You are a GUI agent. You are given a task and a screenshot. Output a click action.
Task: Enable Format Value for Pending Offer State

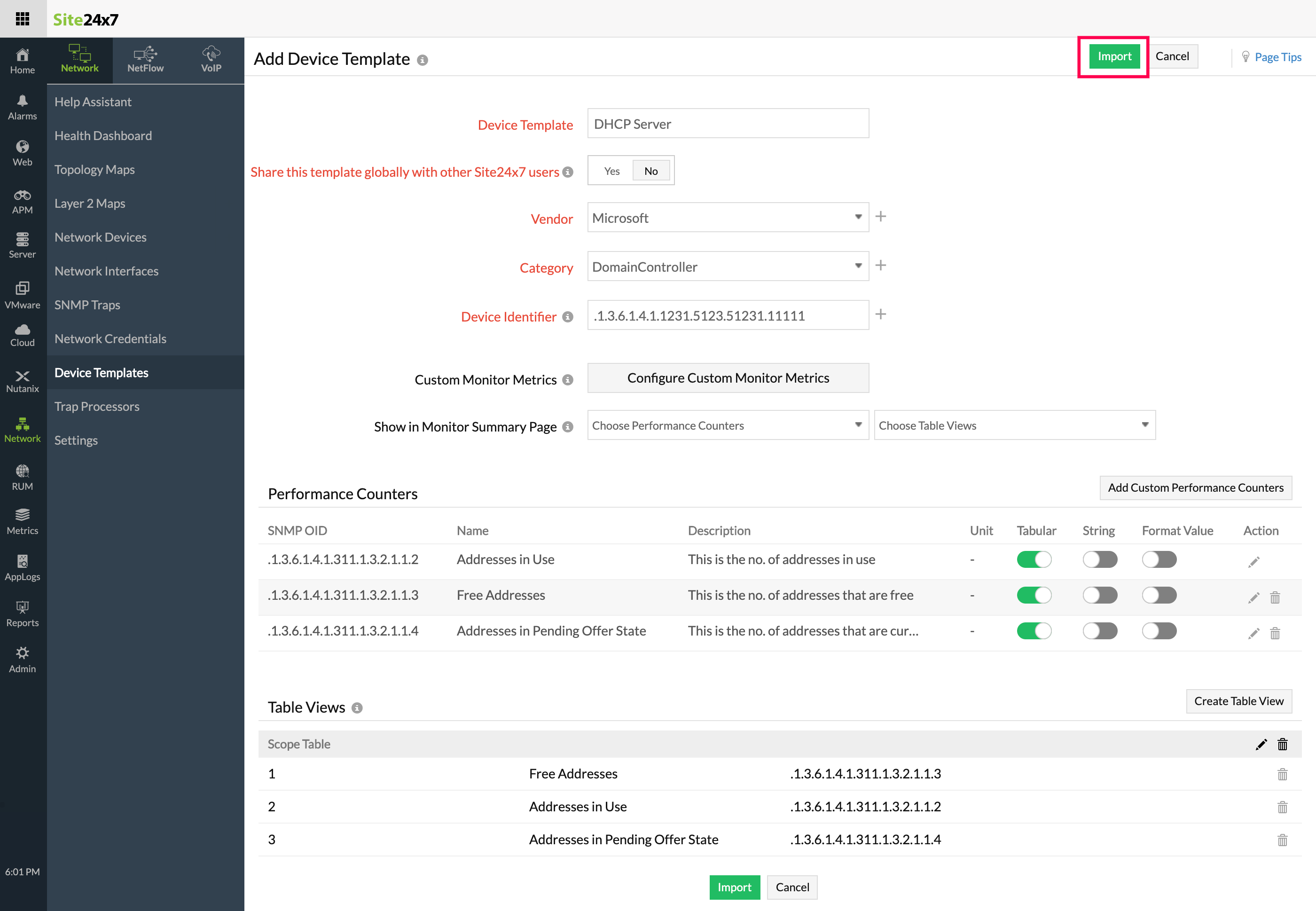(1159, 631)
